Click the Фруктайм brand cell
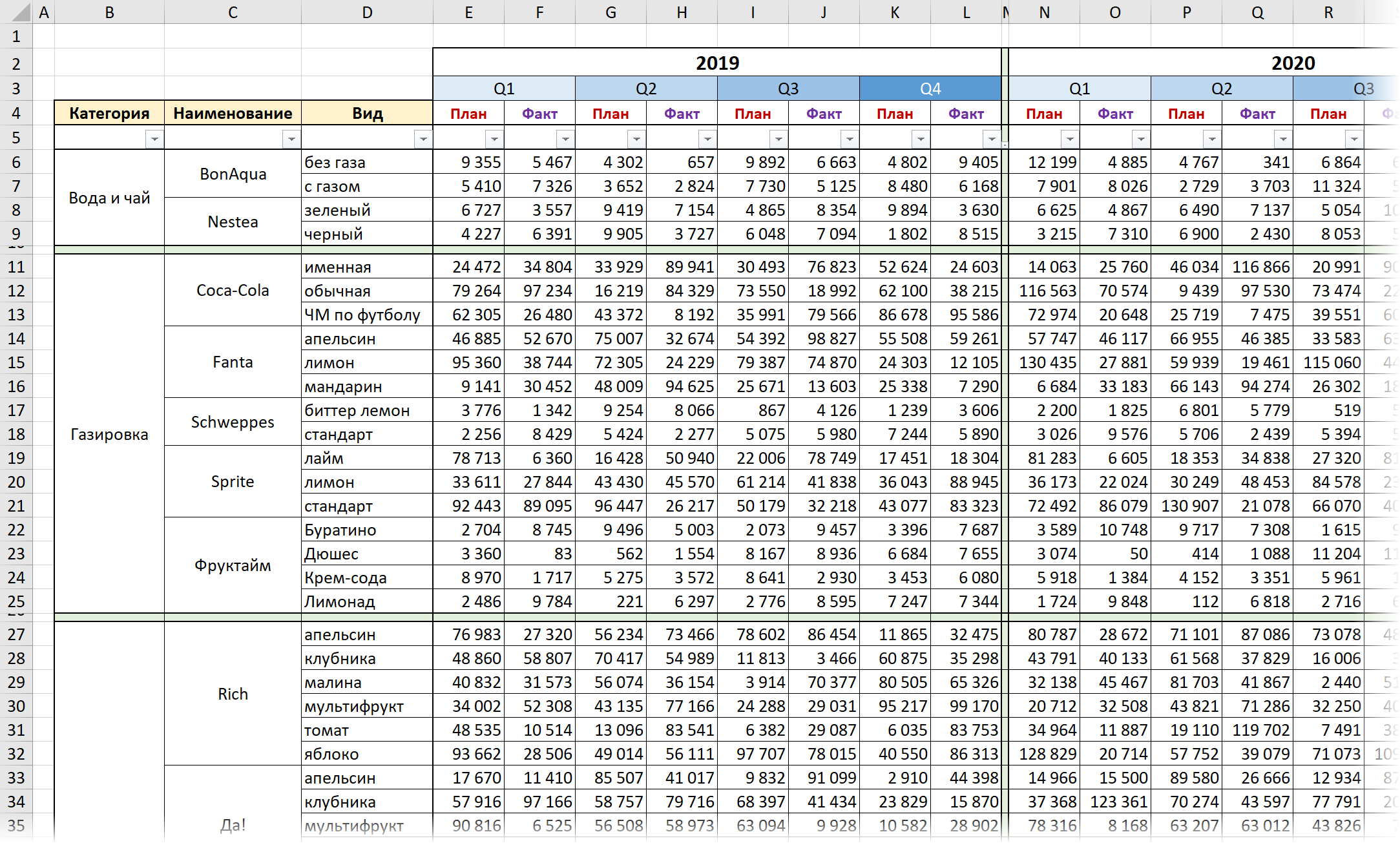Screen dimensions: 1400x843 233,566
